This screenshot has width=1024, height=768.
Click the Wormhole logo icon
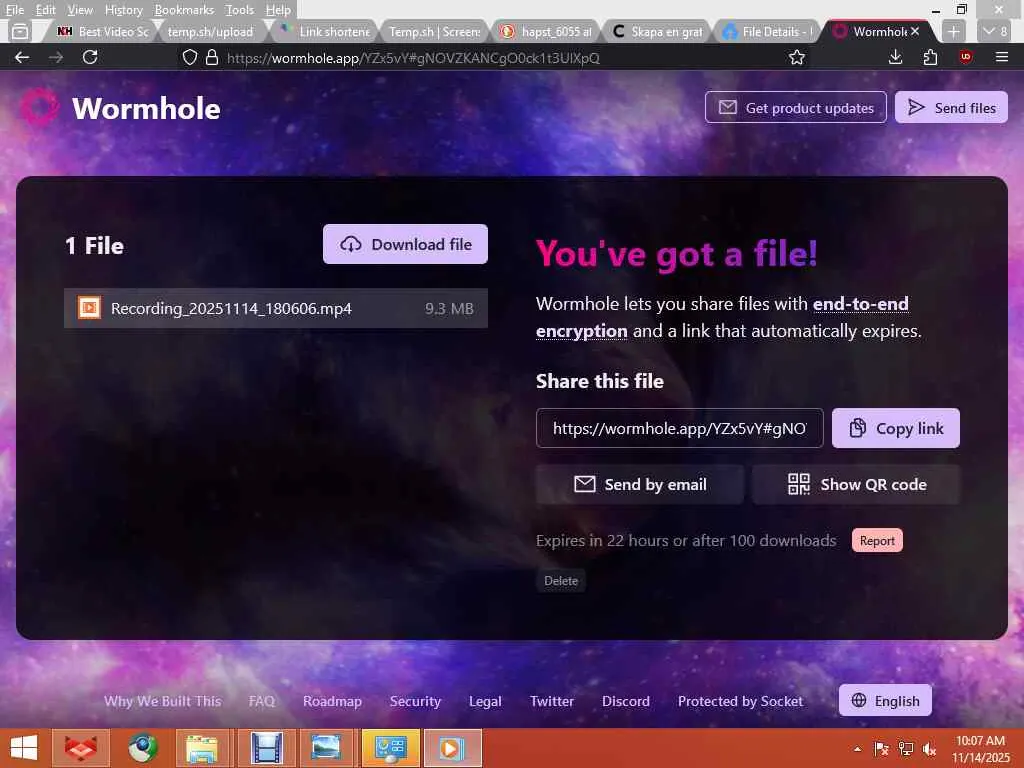click(x=39, y=107)
